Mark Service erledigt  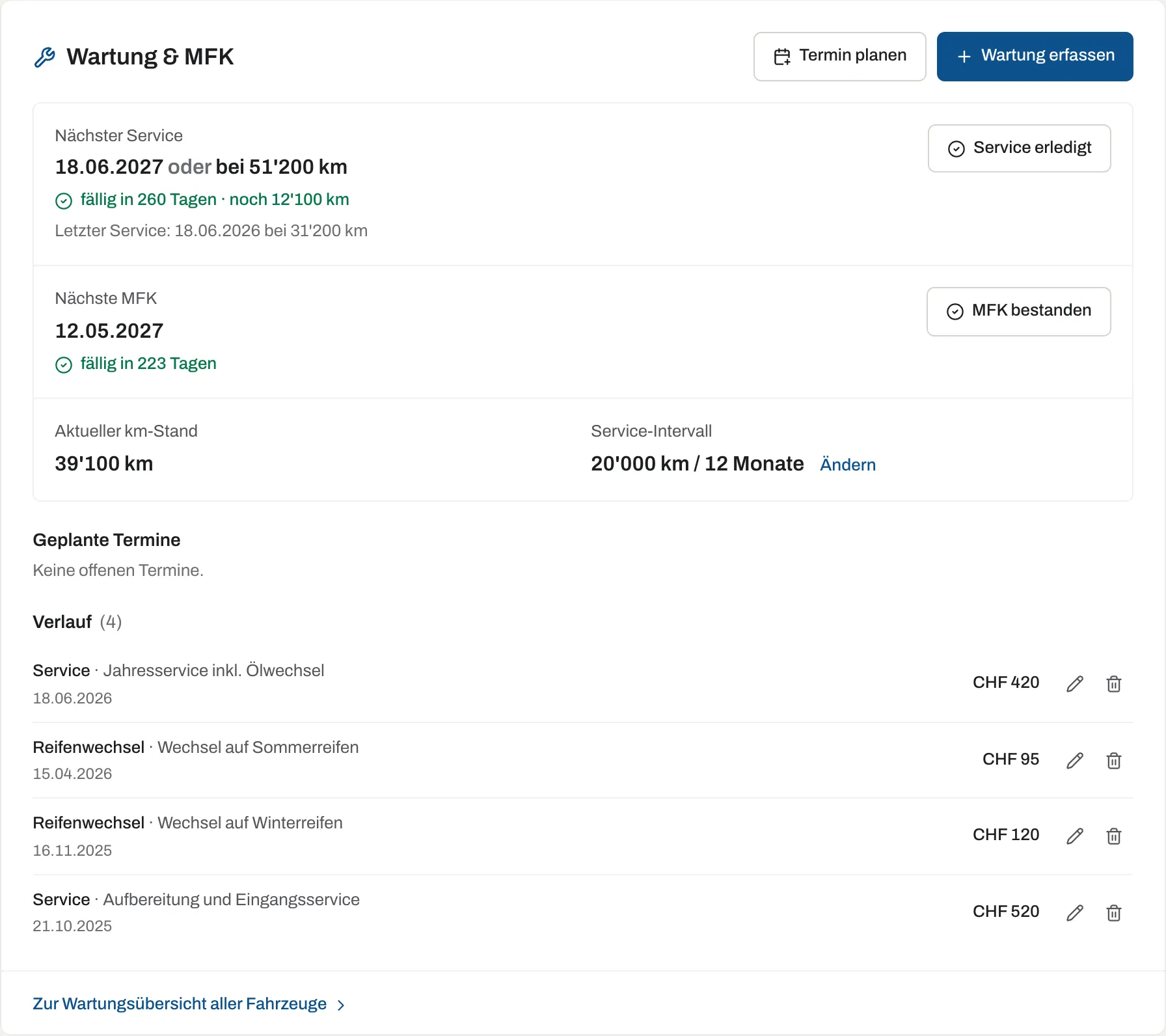click(x=1019, y=148)
